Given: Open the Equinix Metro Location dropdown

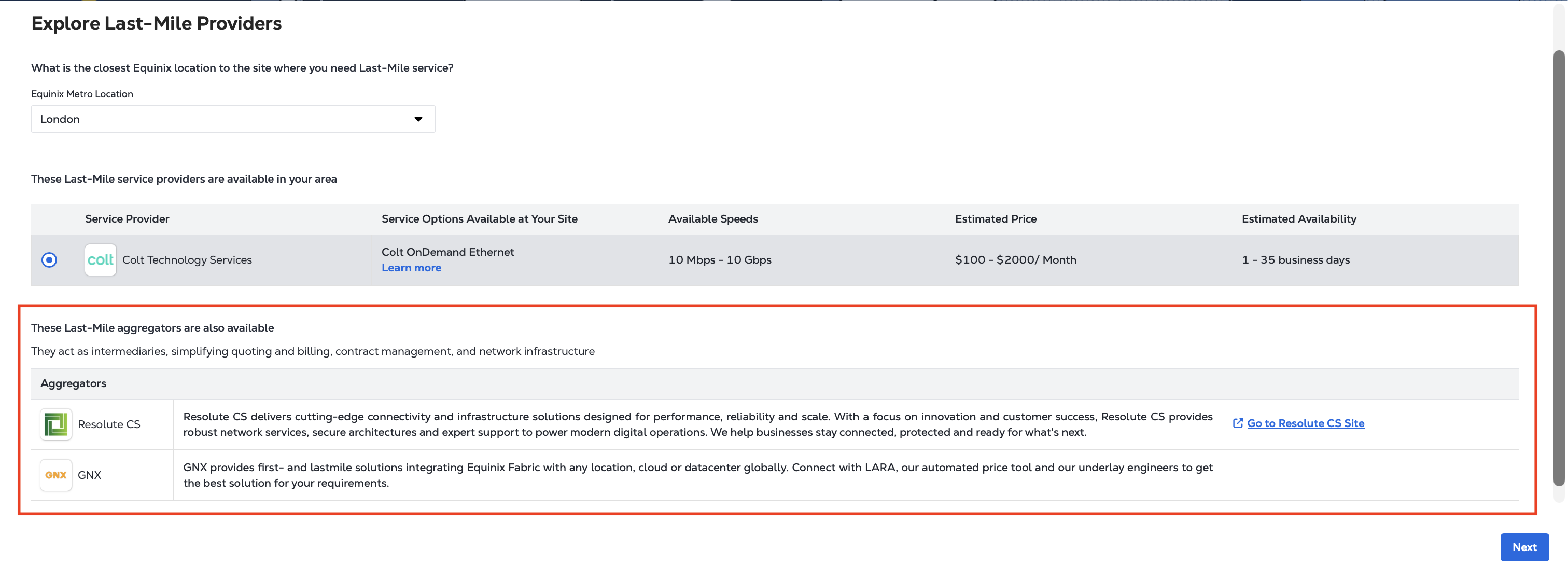Looking at the screenshot, I should [x=233, y=119].
